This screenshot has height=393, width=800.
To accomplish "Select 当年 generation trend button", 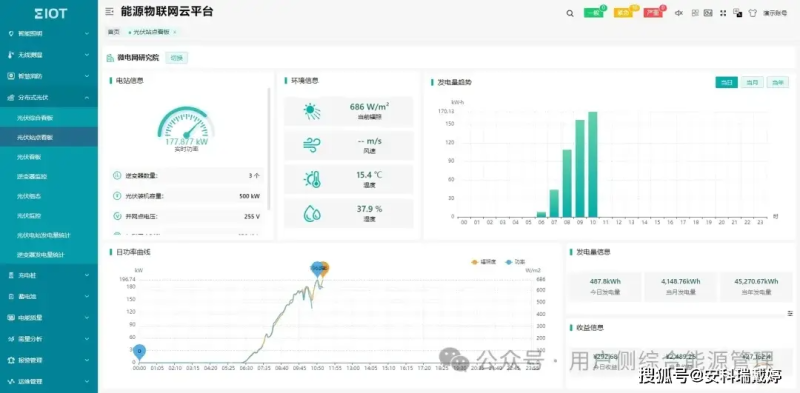I will [x=777, y=82].
